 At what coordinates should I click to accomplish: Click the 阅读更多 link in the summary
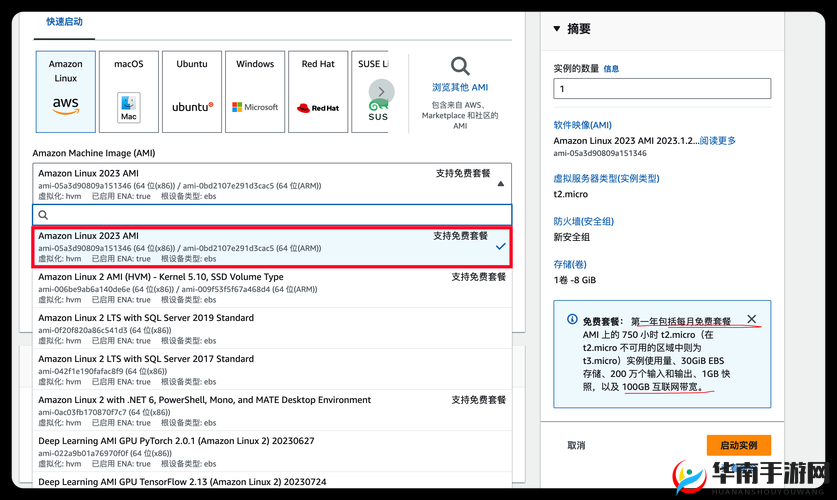pyautogui.click(x=717, y=140)
